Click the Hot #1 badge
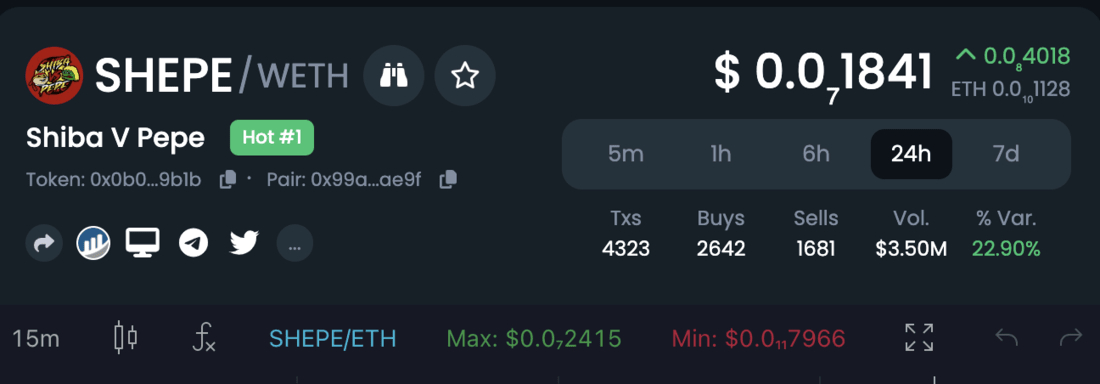This screenshot has width=1100, height=384. click(272, 138)
